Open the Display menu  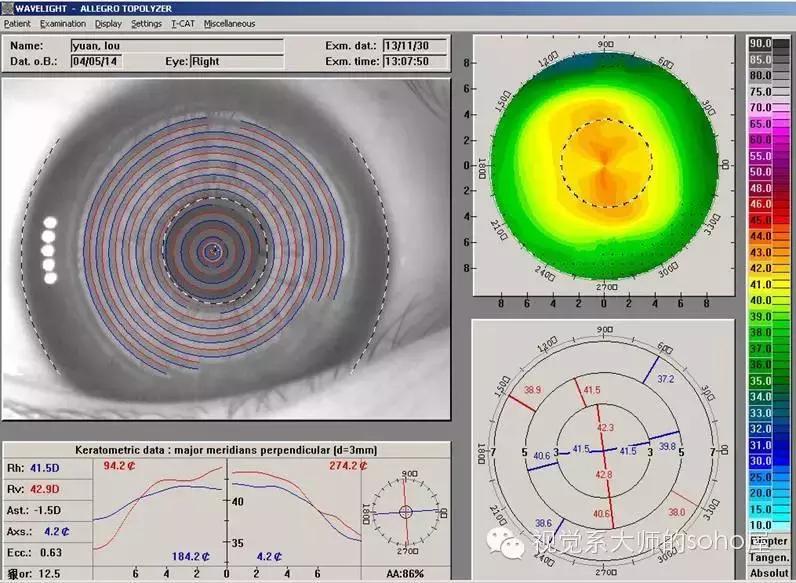pyautogui.click(x=109, y=24)
